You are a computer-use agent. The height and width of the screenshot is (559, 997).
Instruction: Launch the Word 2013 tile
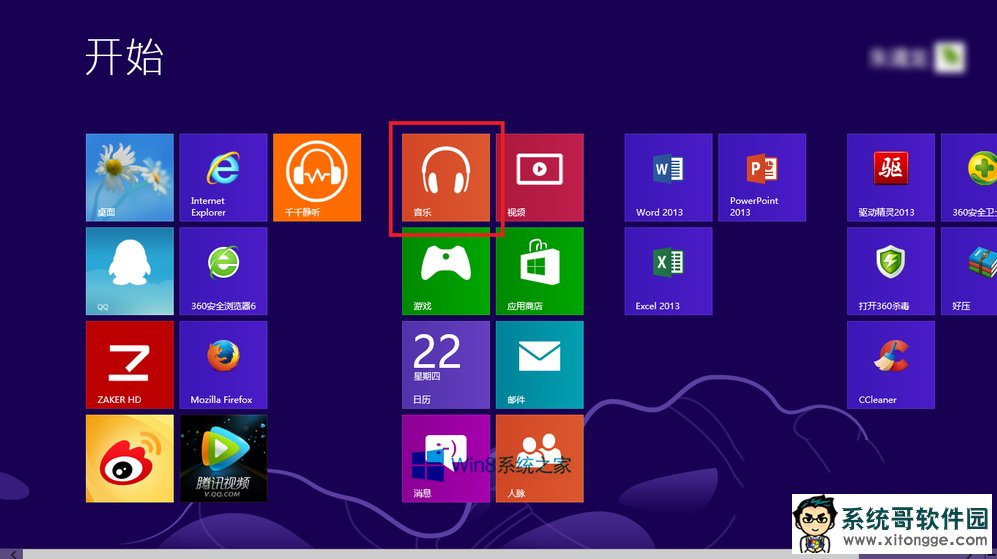pyautogui.click(x=668, y=177)
